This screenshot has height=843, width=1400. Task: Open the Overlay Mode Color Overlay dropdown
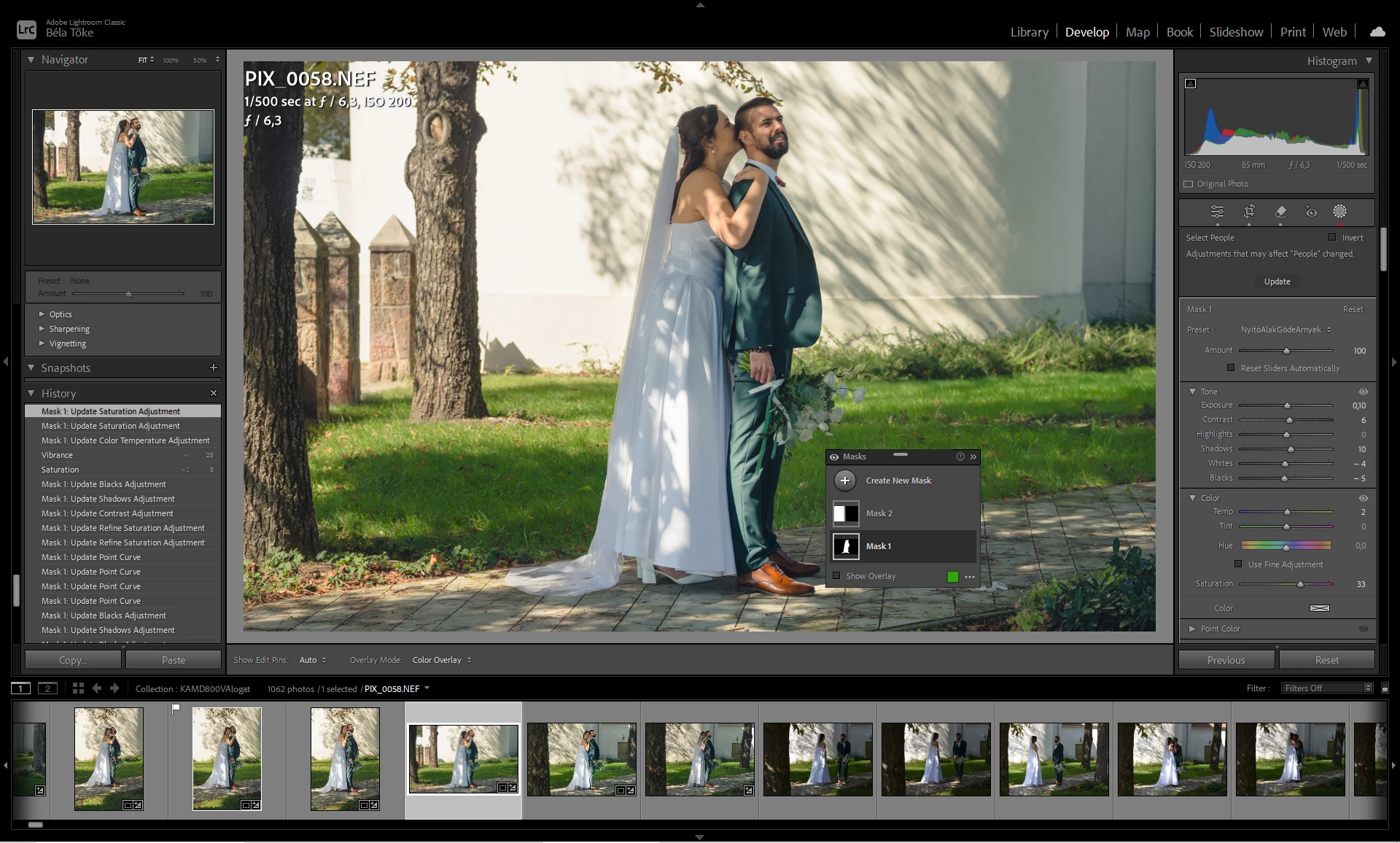441,660
